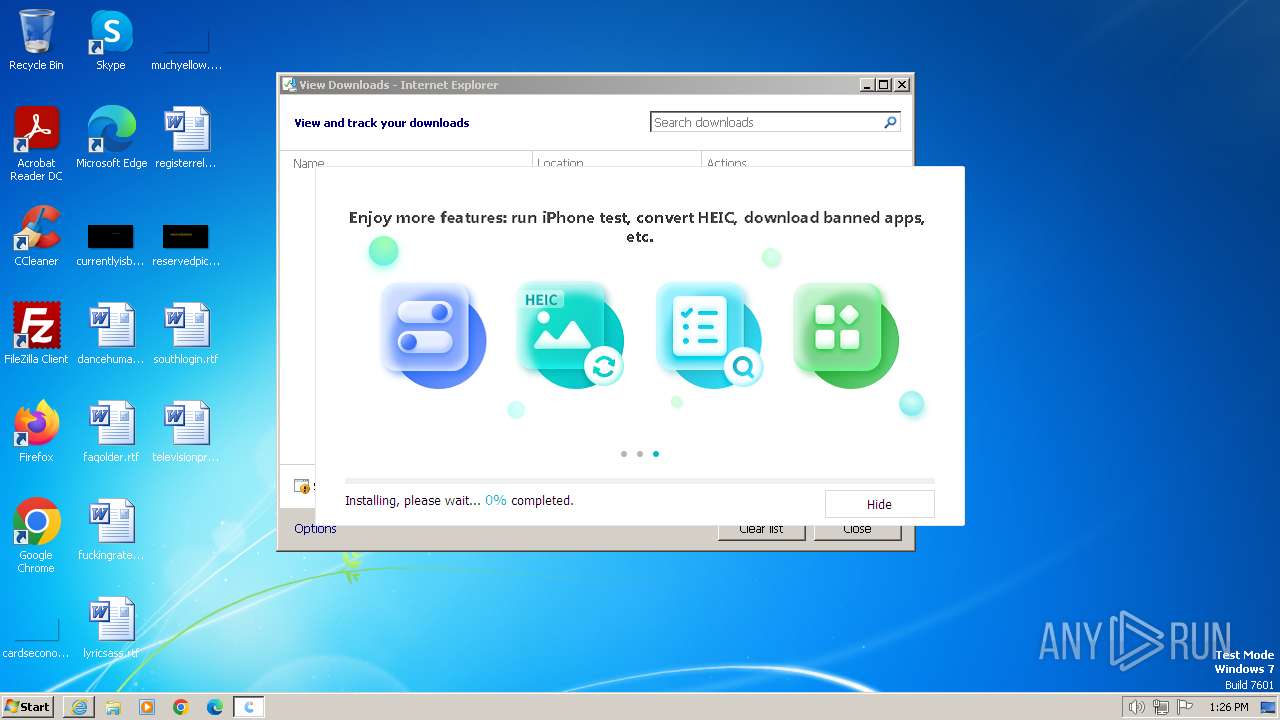Click the Location column header

click(x=617, y=162)
